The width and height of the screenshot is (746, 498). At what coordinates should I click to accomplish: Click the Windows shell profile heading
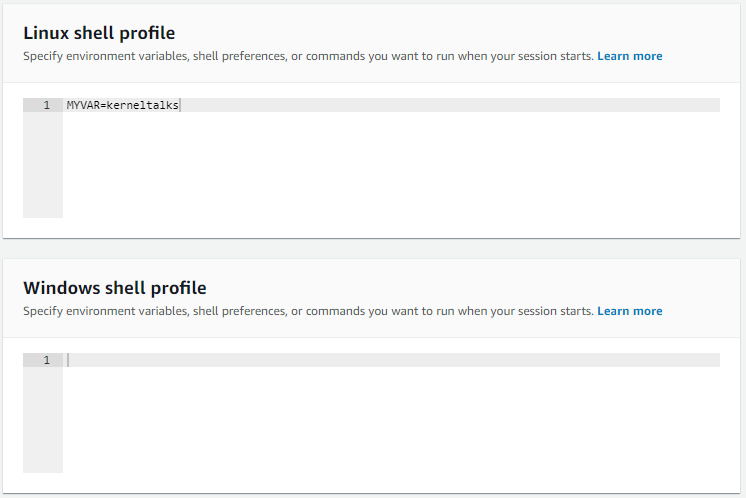[x=115, y=288]
